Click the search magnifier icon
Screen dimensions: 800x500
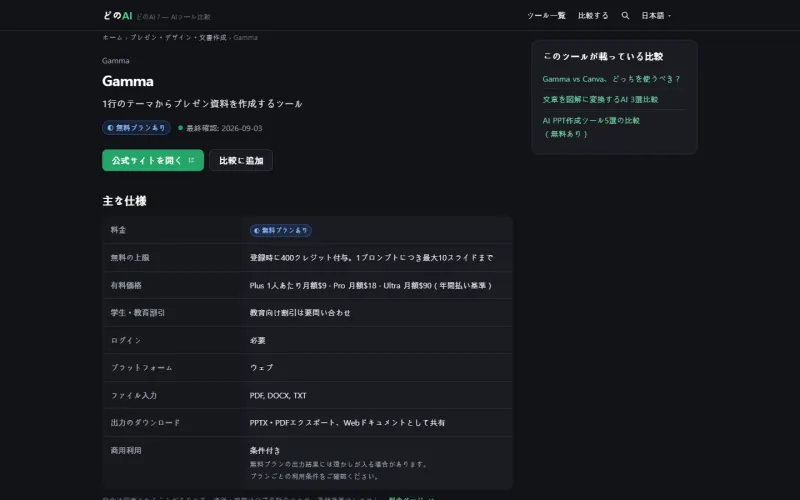[625, 16]
